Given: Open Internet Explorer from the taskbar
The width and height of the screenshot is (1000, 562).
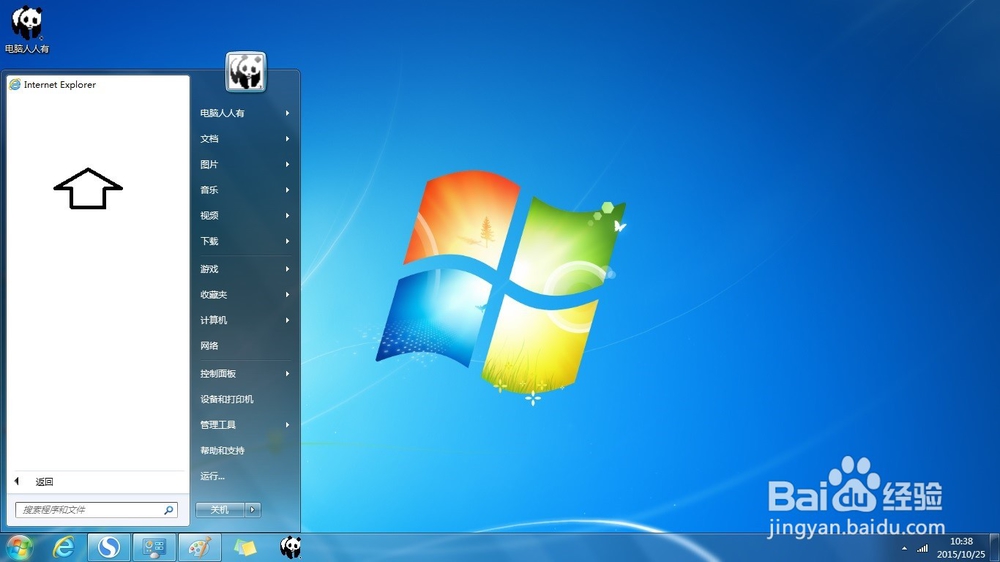Looking at the screenshot, I should coord(64,547).
